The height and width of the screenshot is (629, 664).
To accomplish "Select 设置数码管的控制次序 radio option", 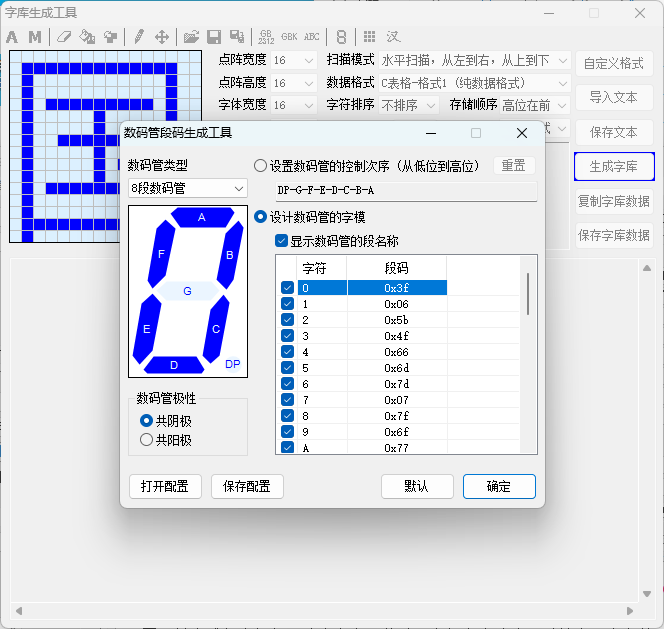I will (260, 166).
